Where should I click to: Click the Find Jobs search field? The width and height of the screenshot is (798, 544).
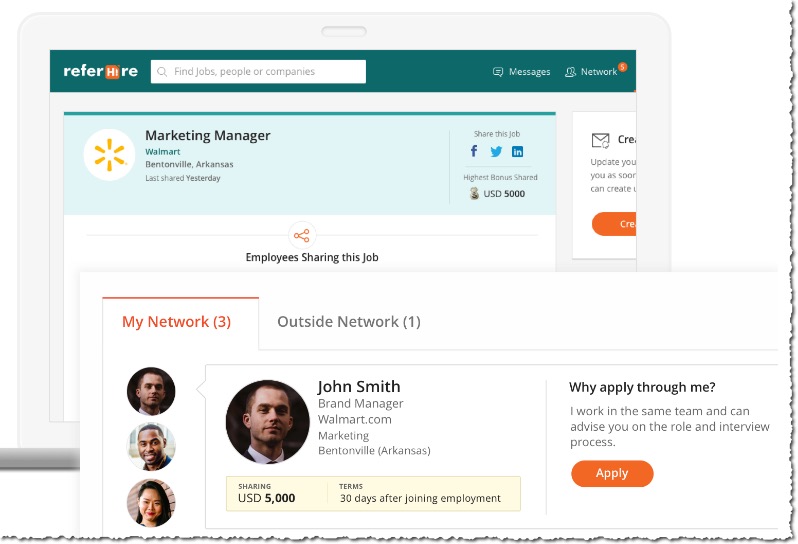pos(265,72)
